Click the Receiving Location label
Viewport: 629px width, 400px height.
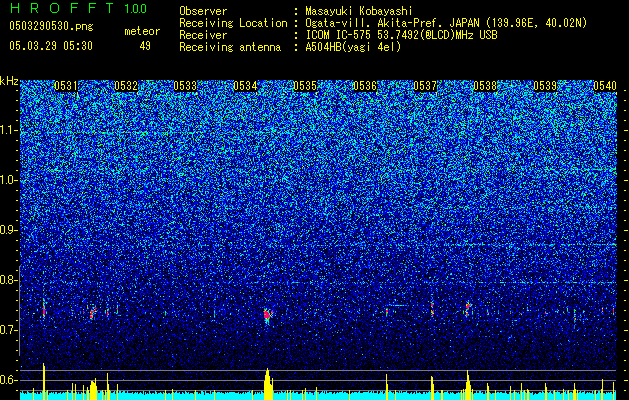233,23
